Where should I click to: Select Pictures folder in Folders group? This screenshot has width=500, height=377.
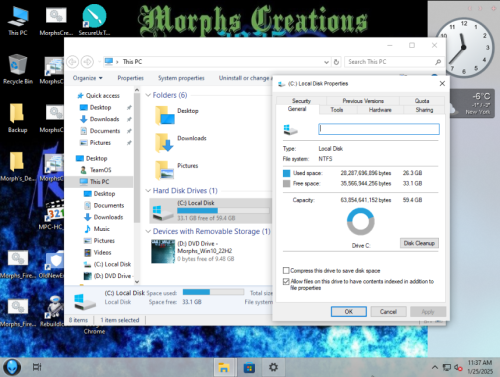177,170
